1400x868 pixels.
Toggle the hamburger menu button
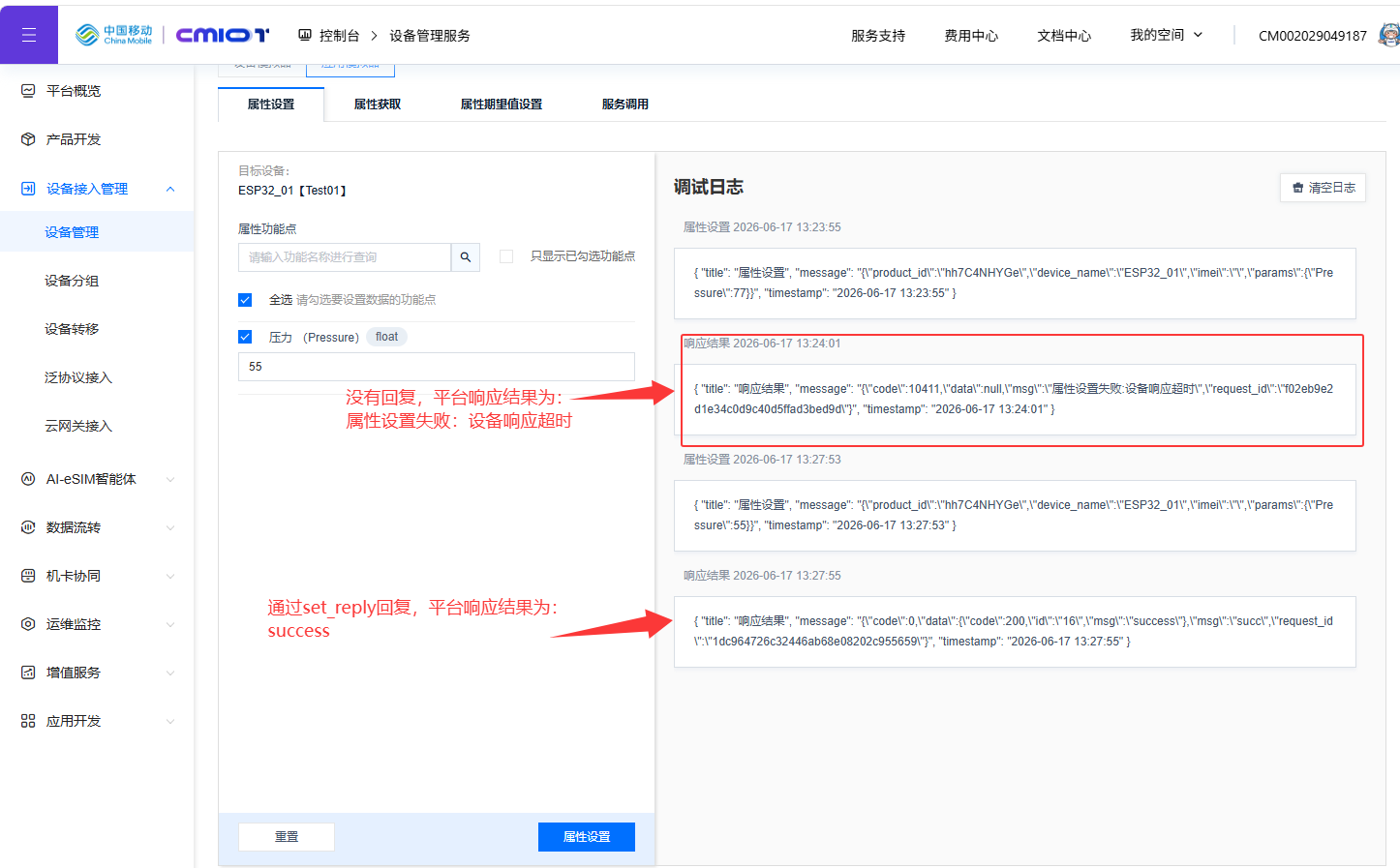click(x=29, y=35)
